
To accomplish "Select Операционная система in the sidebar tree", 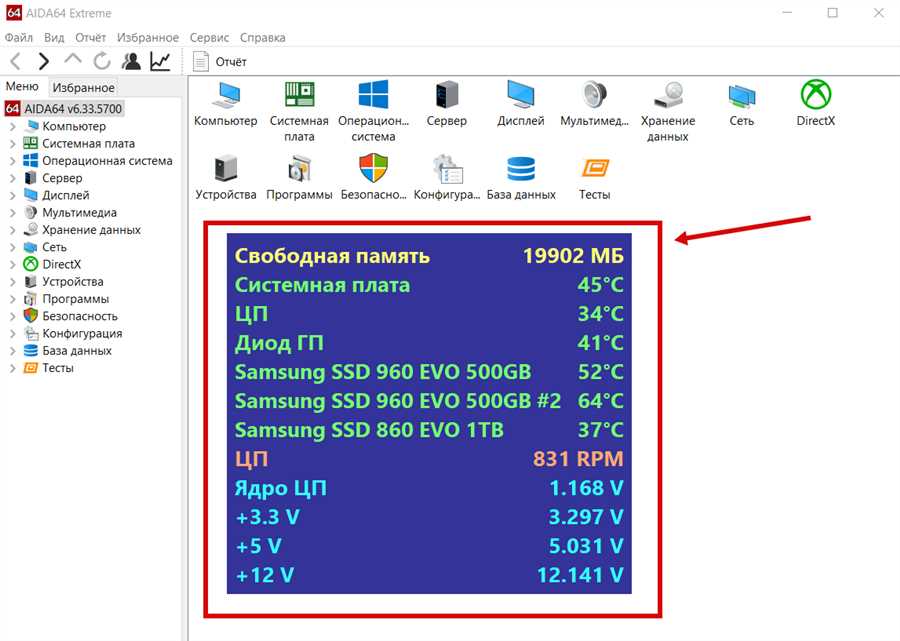I will tap(98, 161).
